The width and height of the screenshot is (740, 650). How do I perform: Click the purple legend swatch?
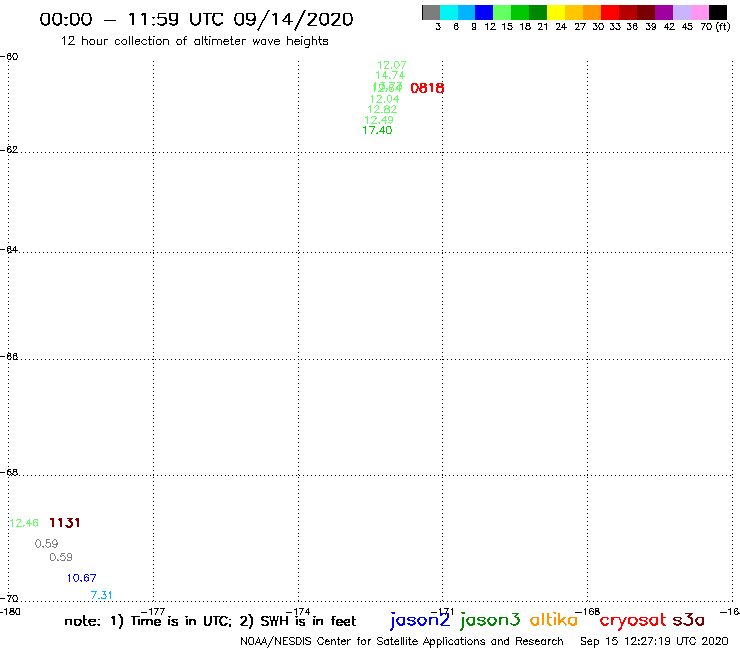664,12
